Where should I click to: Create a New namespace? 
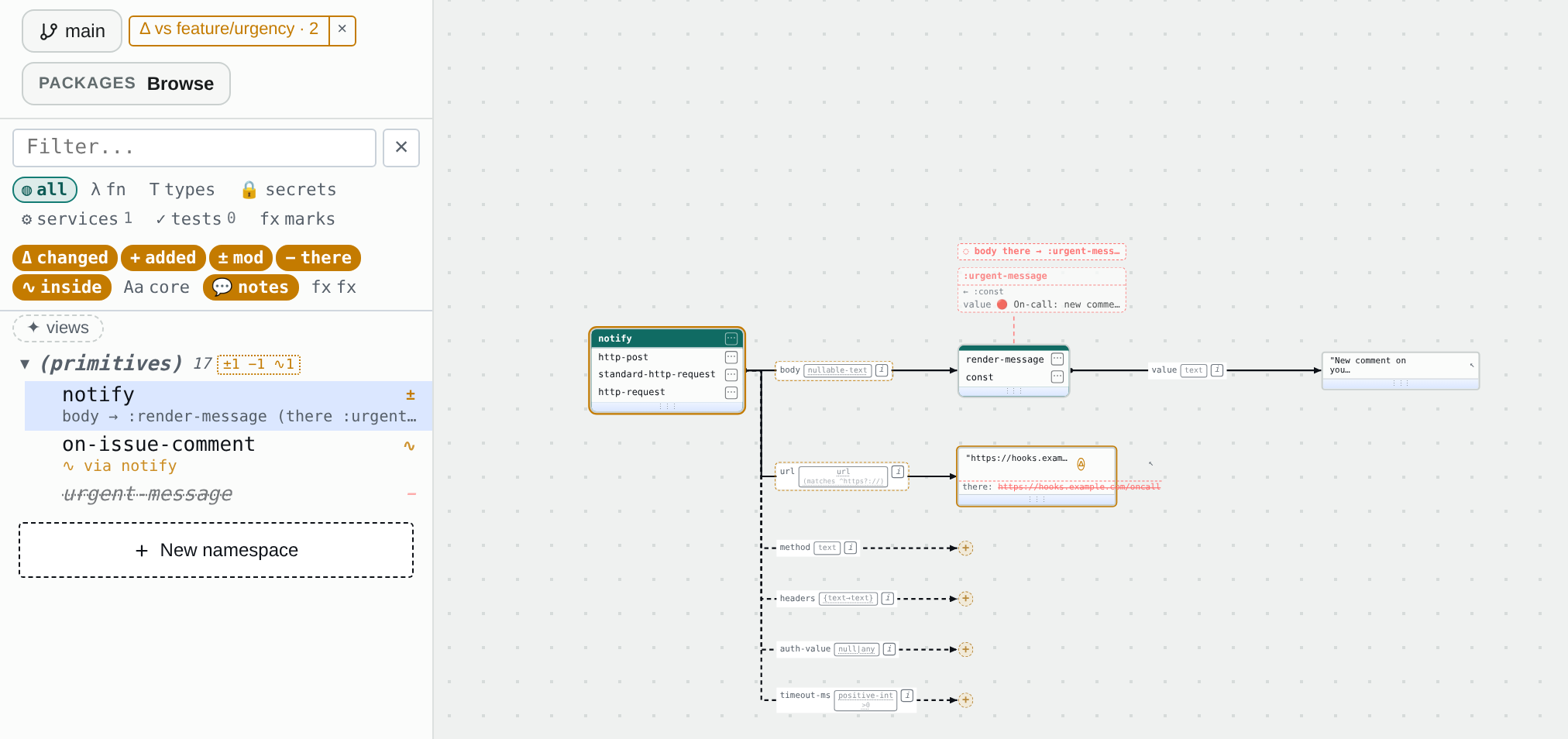[x=216, y=550]
